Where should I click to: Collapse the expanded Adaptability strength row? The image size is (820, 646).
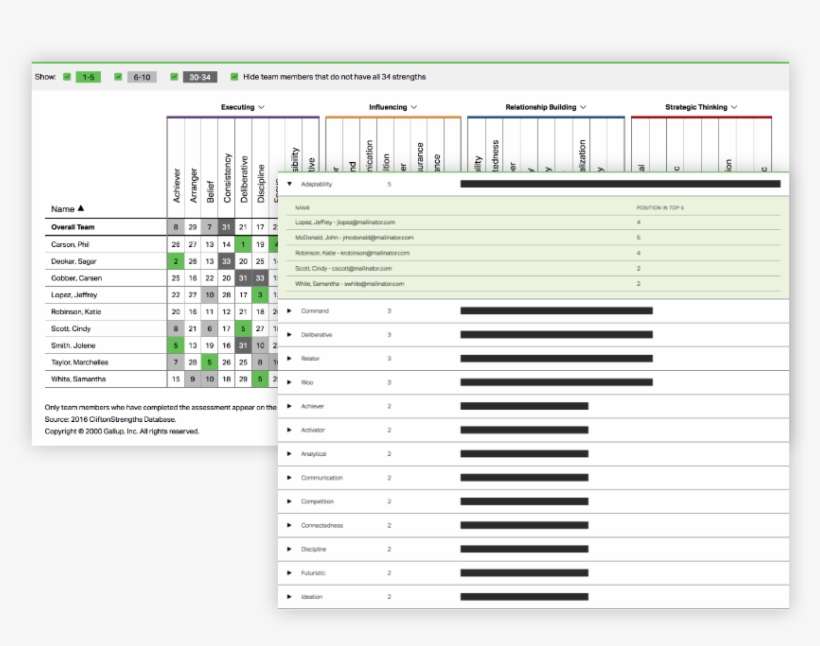click(288, 184)
